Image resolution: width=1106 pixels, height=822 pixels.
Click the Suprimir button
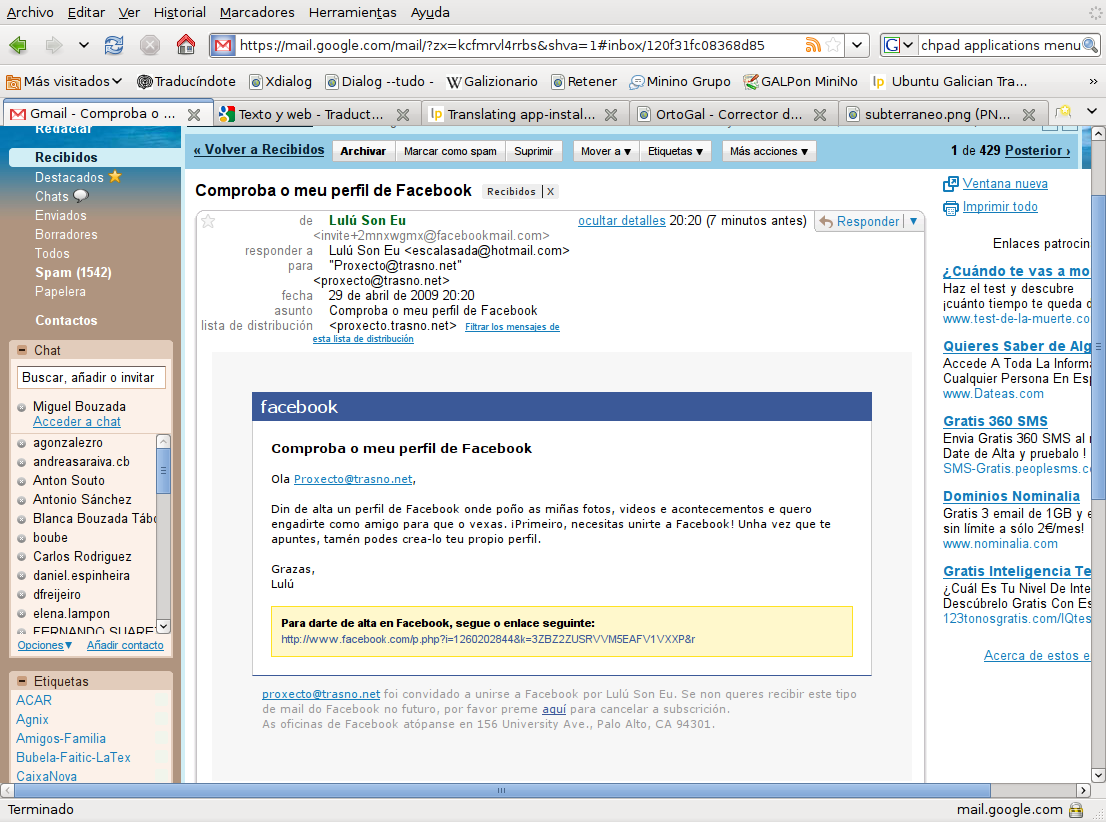[533, 151]
